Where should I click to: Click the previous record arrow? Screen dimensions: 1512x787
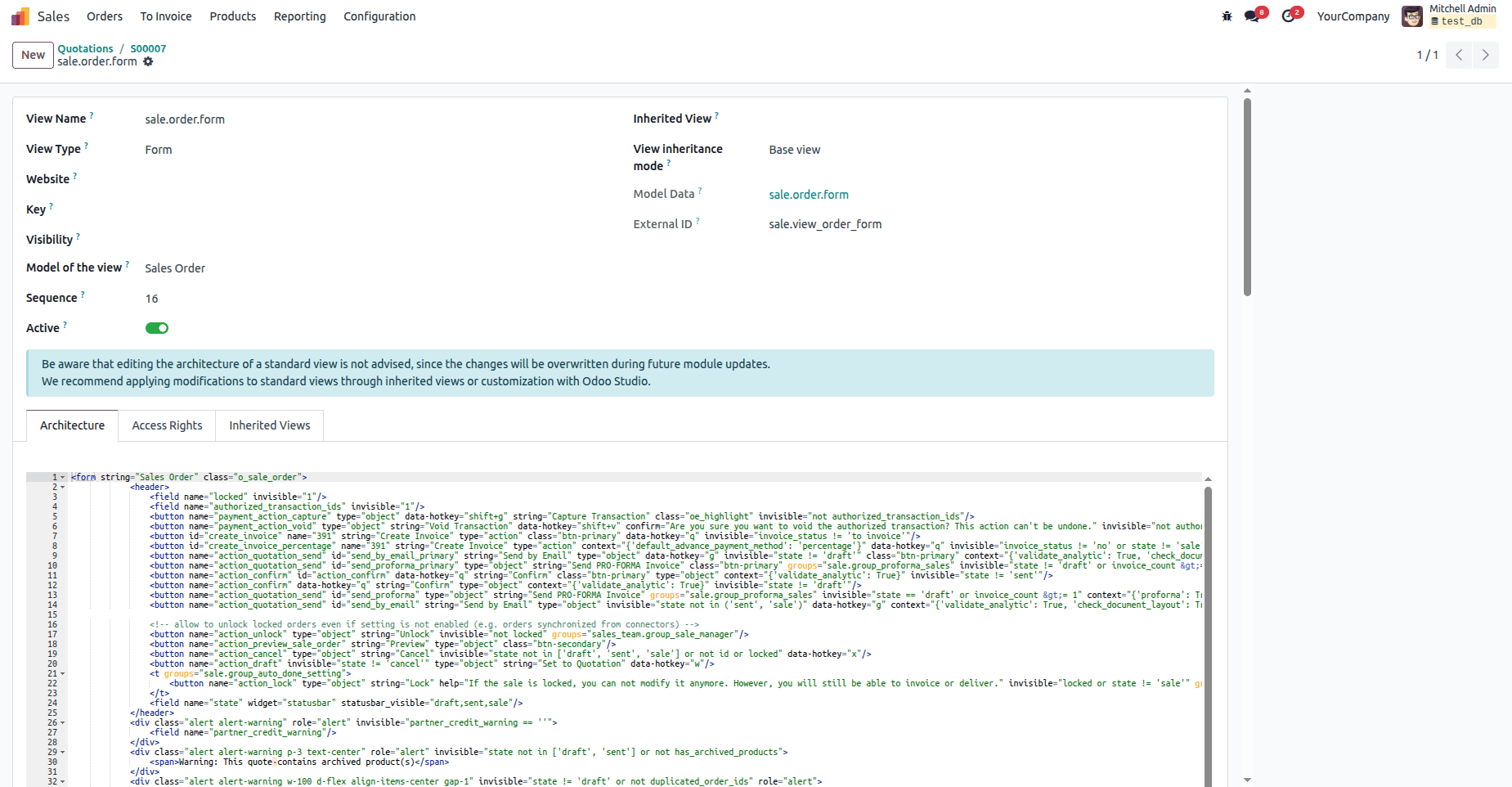[1459, 55]
